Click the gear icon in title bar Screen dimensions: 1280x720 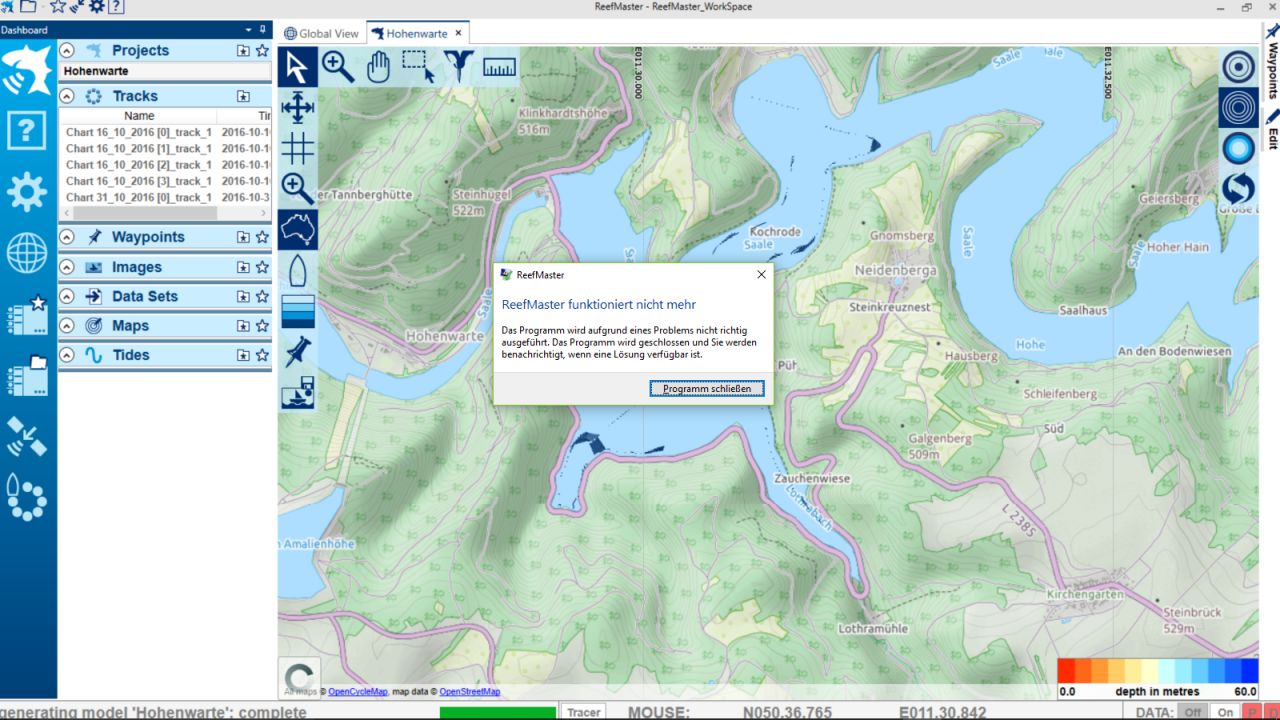click(x=96, y=7)
